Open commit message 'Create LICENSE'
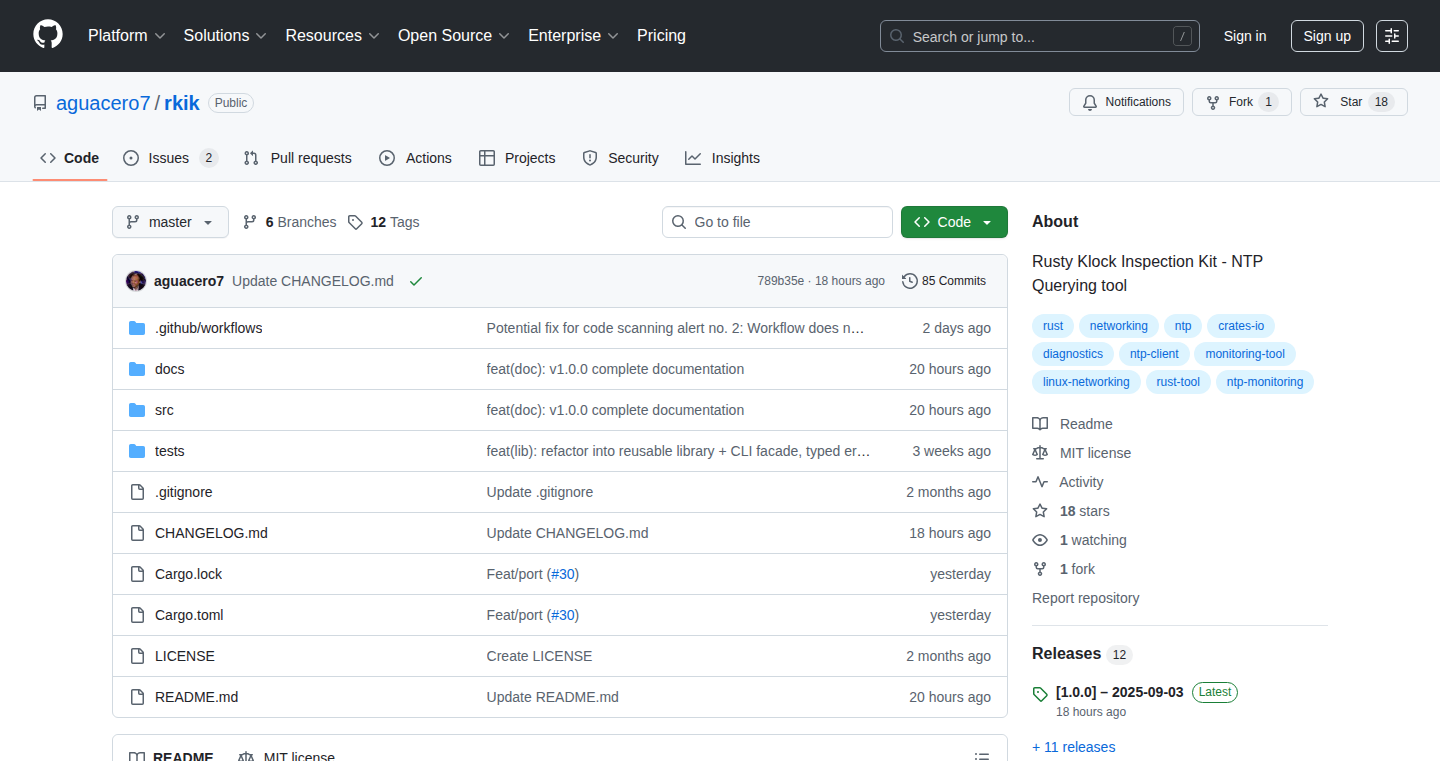This screenshot has width=1440, height=761. click(539, 656)
